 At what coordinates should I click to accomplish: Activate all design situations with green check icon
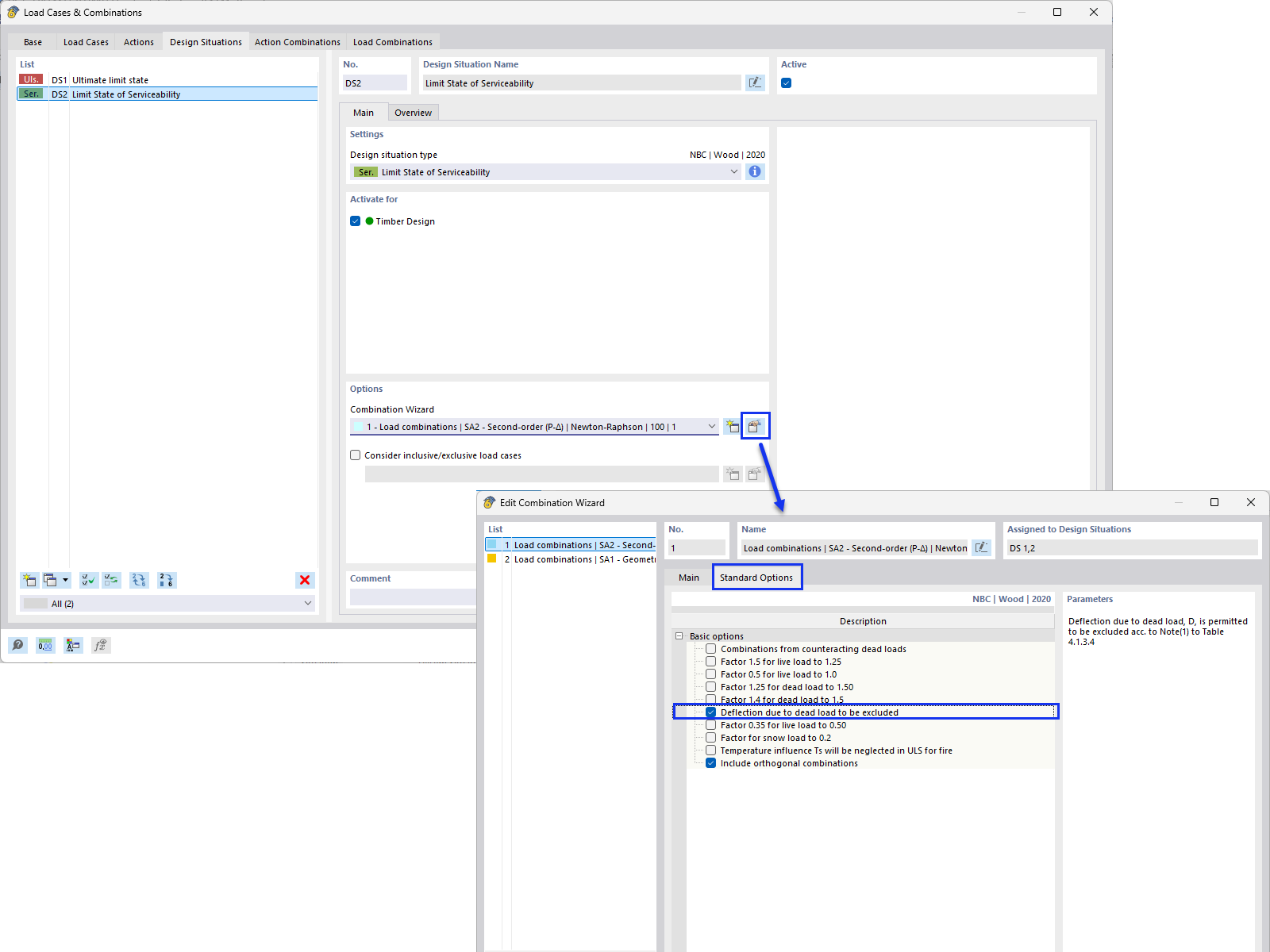pyautogui.click(x=88, y=580)
